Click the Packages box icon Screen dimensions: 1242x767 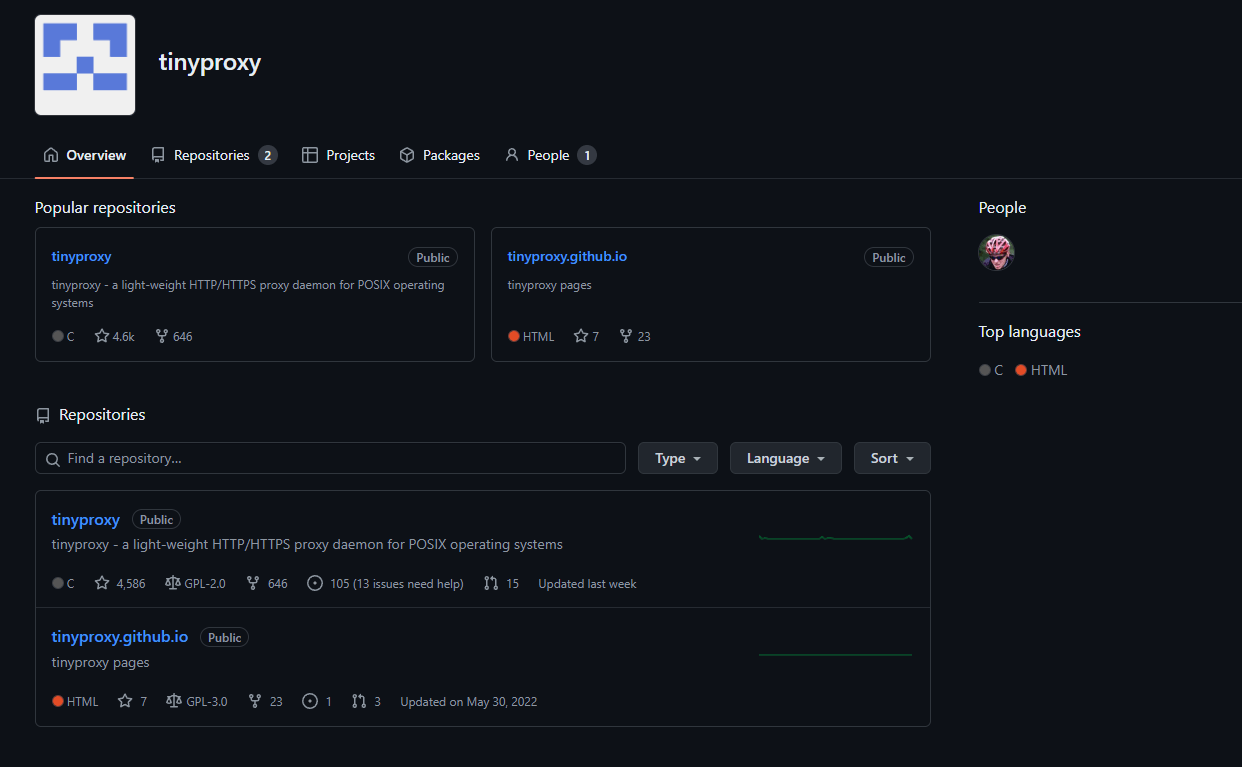[x=406, y=155]
